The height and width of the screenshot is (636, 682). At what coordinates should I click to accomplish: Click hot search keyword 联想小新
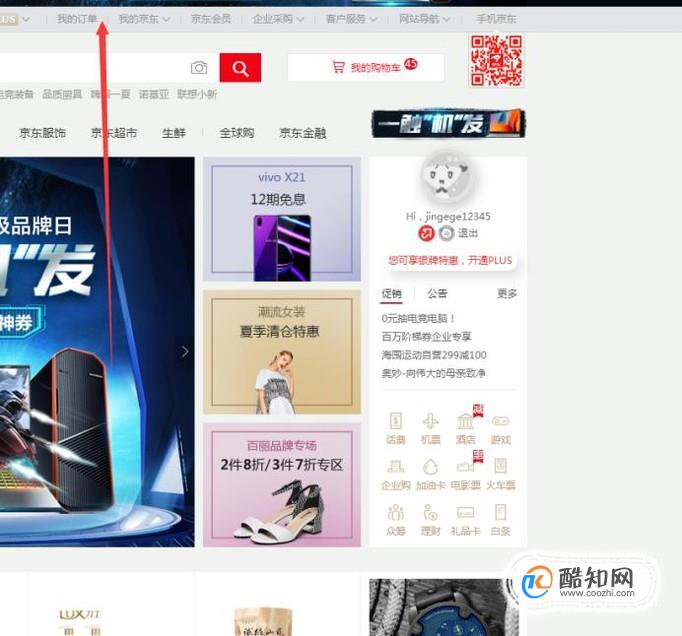point(197,94)
